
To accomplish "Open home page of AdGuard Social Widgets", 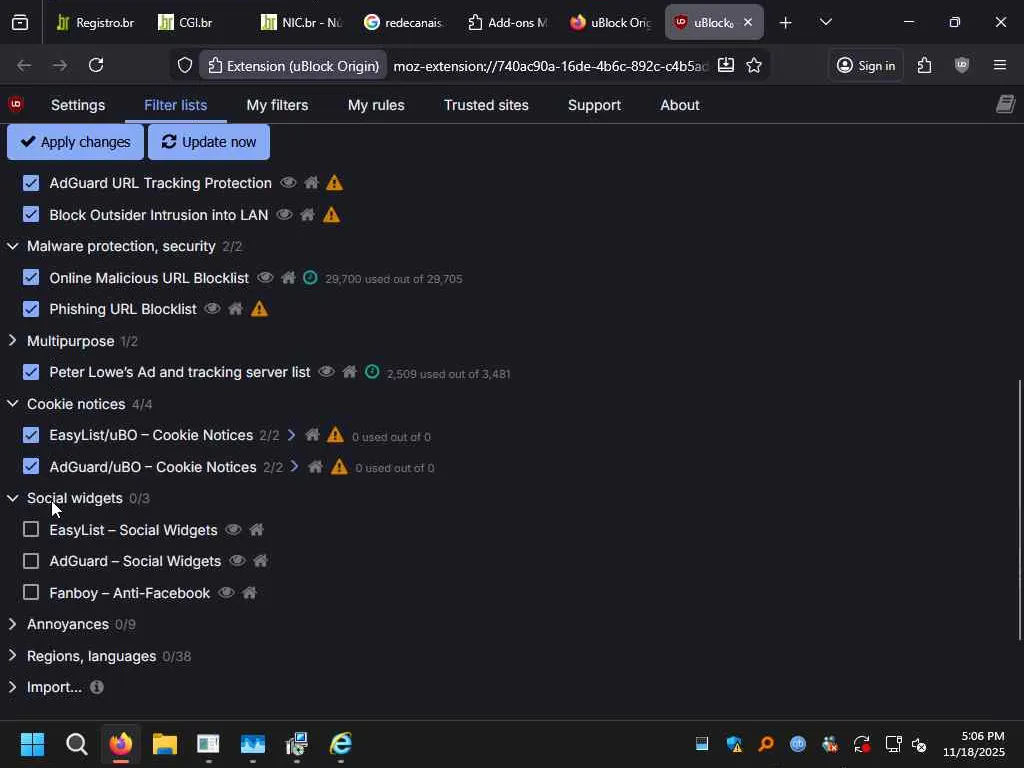I will (x=261, y=561).
